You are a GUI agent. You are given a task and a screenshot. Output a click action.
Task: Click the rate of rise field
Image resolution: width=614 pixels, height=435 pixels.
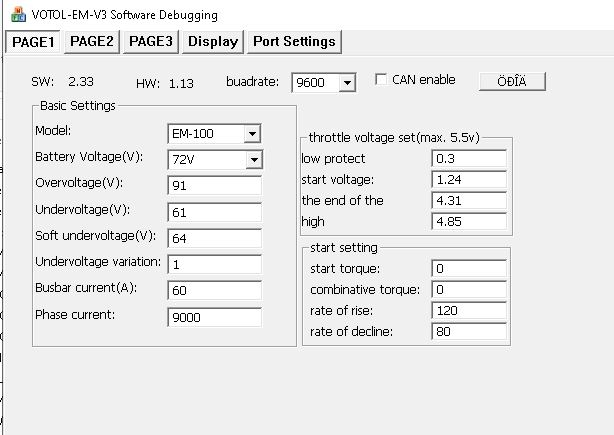468,310
